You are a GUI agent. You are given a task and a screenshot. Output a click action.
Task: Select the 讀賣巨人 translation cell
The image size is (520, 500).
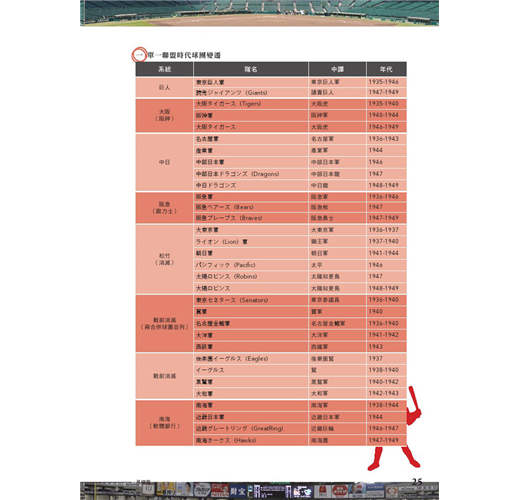click(337, 92)
